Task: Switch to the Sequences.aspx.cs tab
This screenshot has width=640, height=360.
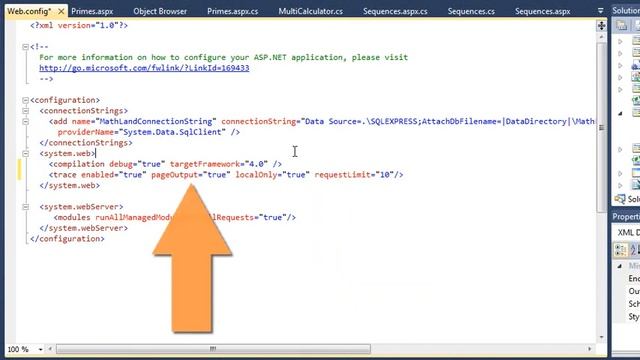Action: [x=395, y=11]
